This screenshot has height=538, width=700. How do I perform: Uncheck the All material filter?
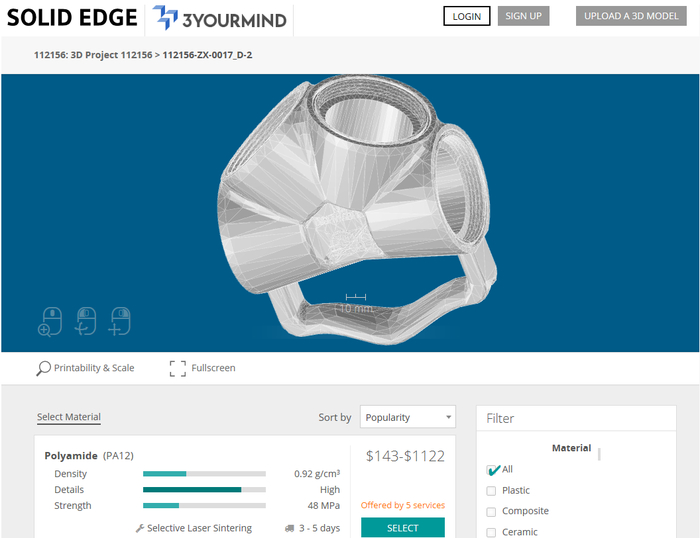[x=491, y=470]
